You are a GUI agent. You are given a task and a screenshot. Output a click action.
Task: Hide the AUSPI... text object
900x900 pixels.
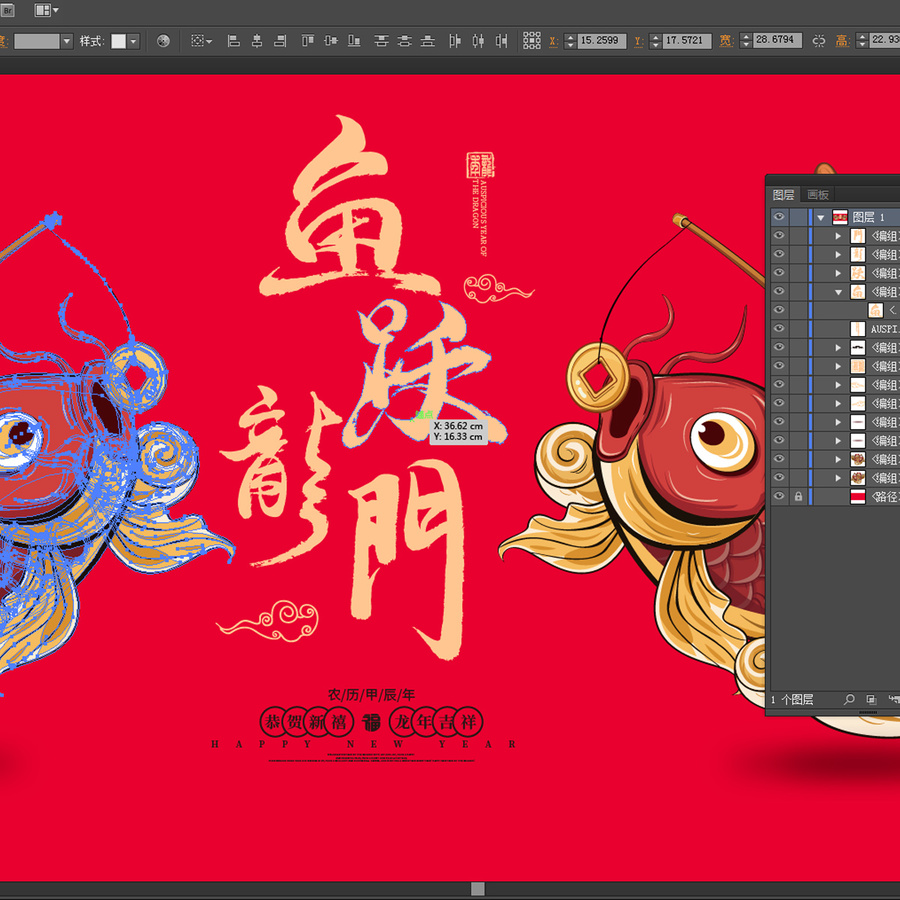779,328
